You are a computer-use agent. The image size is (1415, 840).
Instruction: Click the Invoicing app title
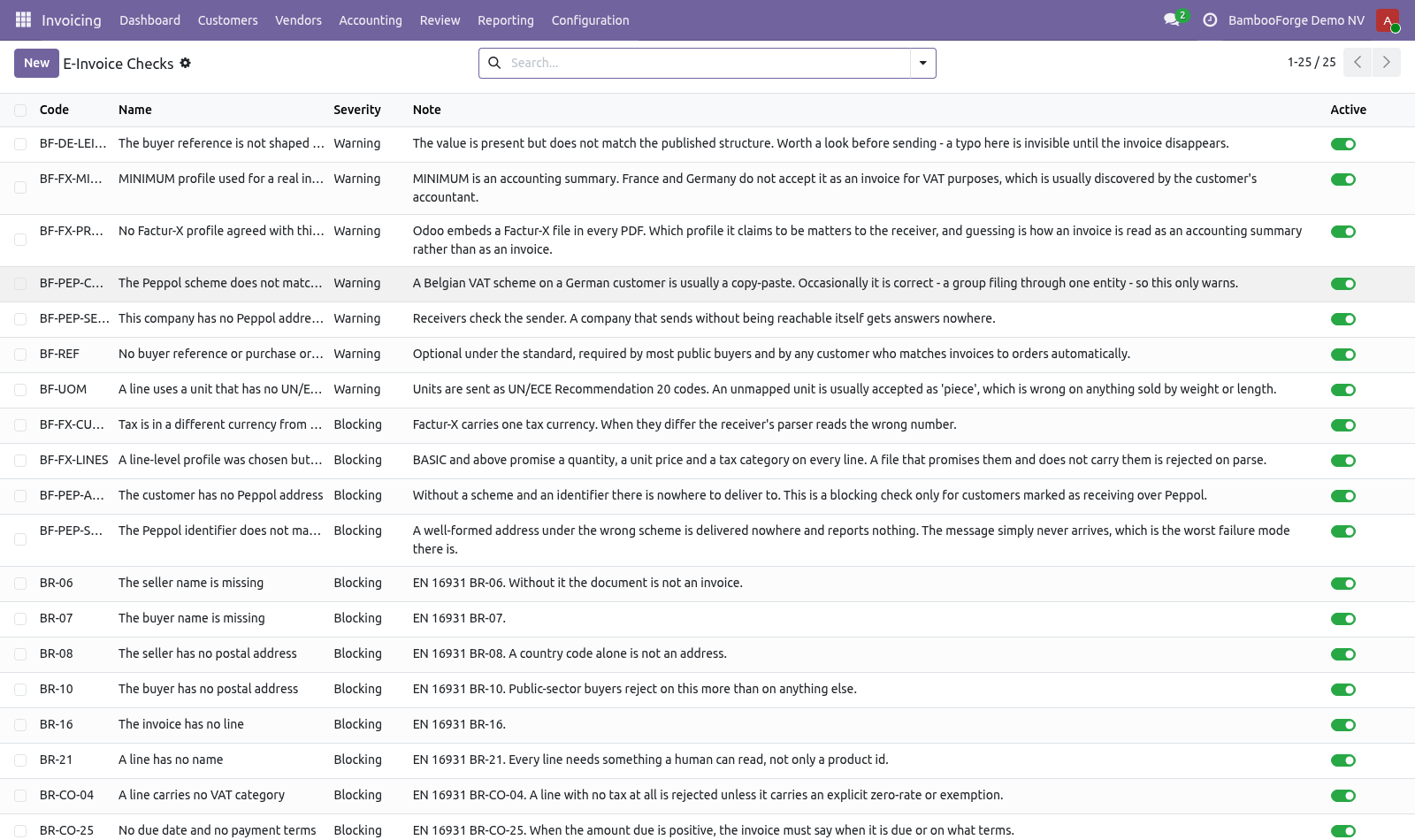(72, 20)
